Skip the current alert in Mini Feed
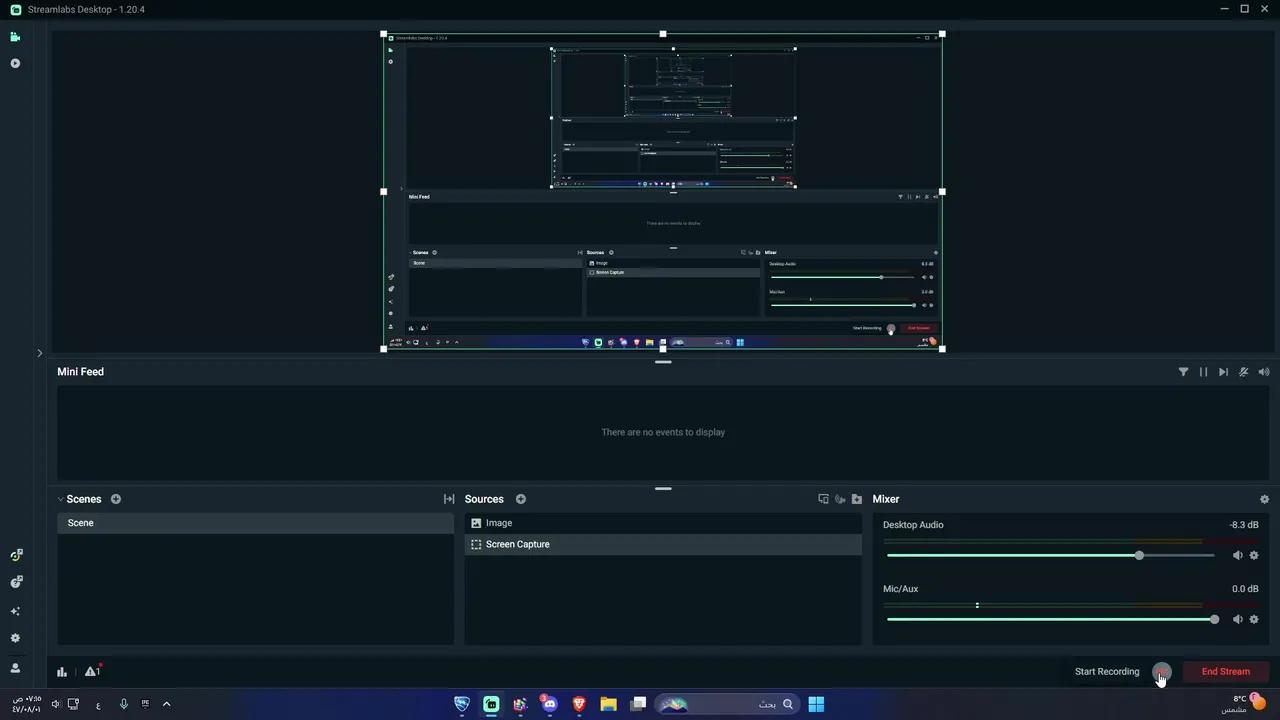The height and width of the screenshot is (720, 1280). coord(1223,372)
